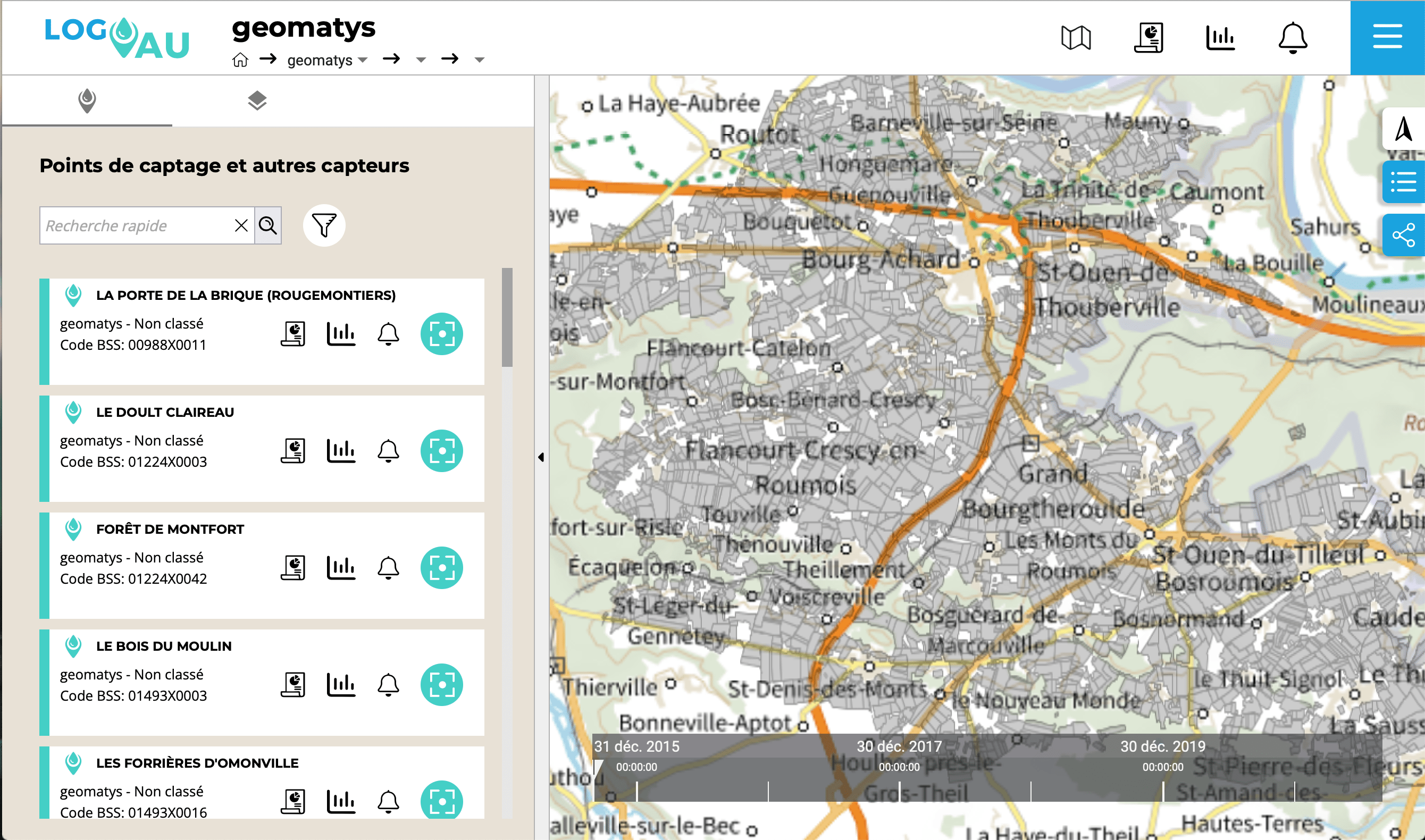
Task: Jump timeline to 30 déc. 2017
Action: pyautogui.click(x=899, y=746)
